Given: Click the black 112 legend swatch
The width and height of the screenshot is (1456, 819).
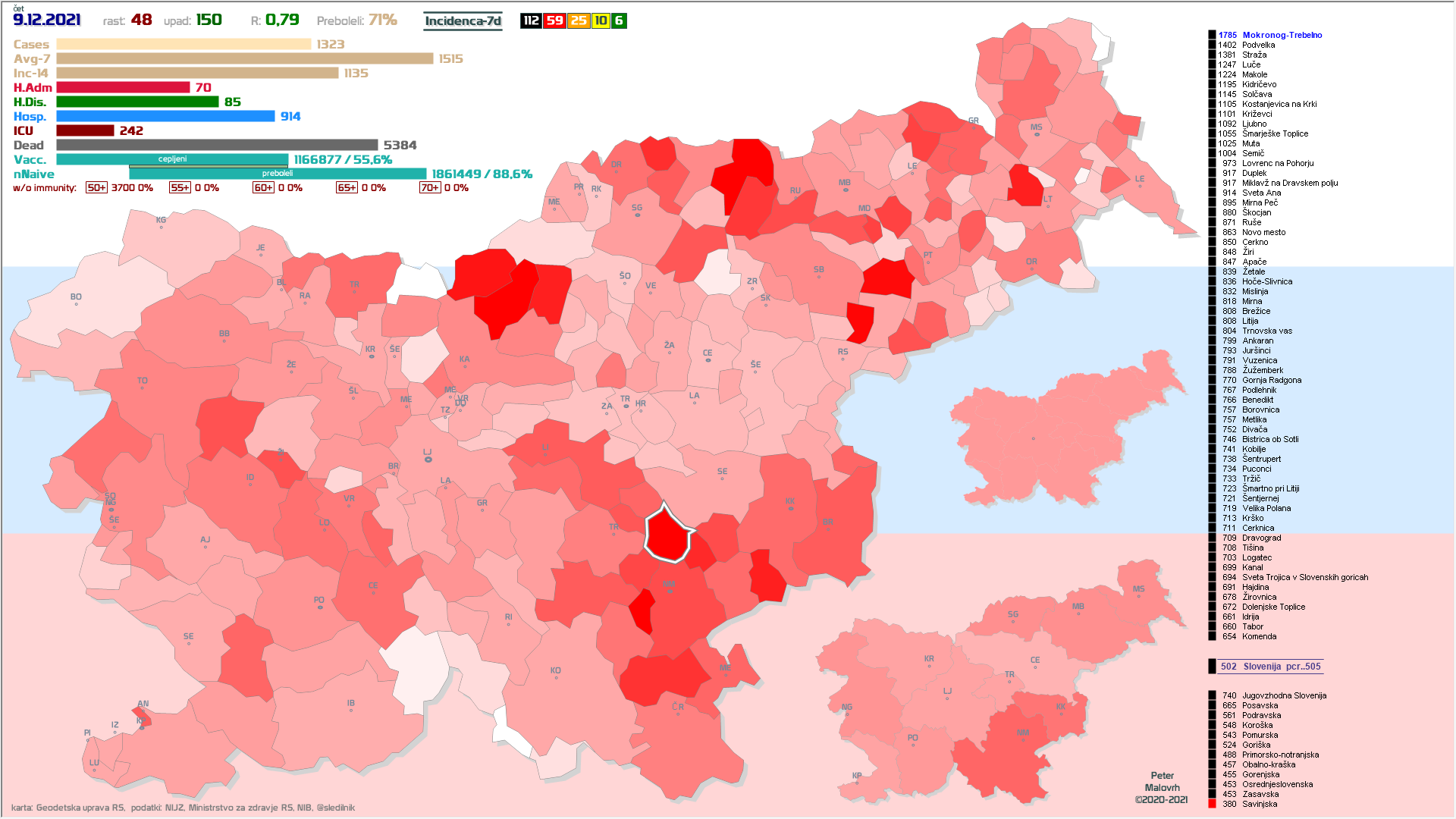Looking at the screenshot, I should point(531,20).
